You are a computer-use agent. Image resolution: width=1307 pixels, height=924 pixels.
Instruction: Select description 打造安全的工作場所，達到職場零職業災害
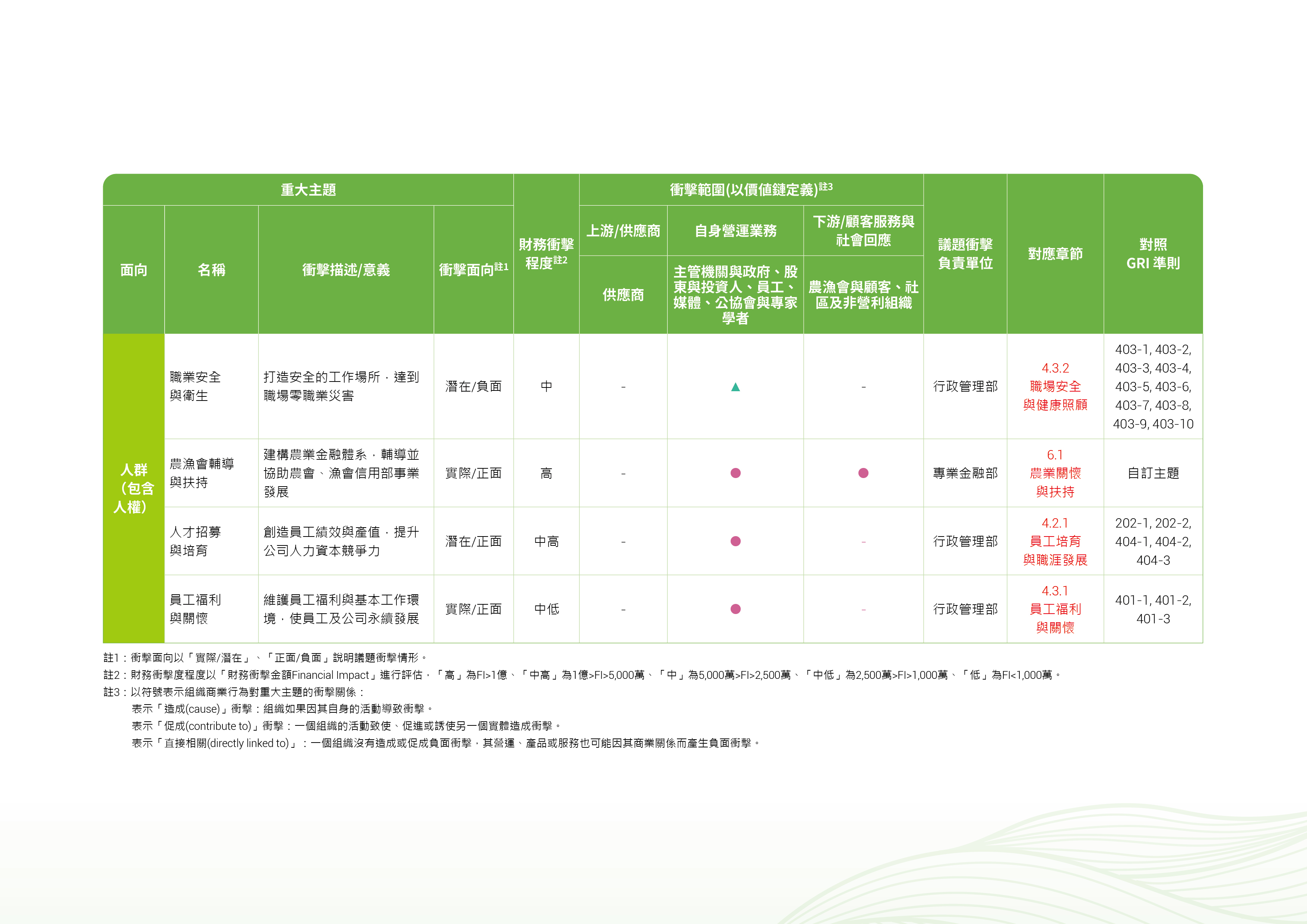[x=341, y=386]
